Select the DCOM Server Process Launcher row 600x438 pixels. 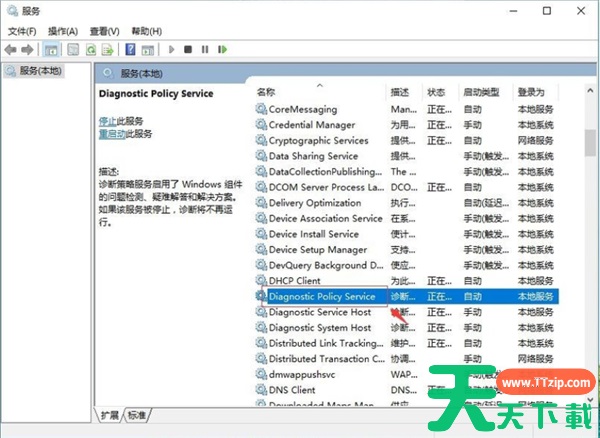pos(407,187)
